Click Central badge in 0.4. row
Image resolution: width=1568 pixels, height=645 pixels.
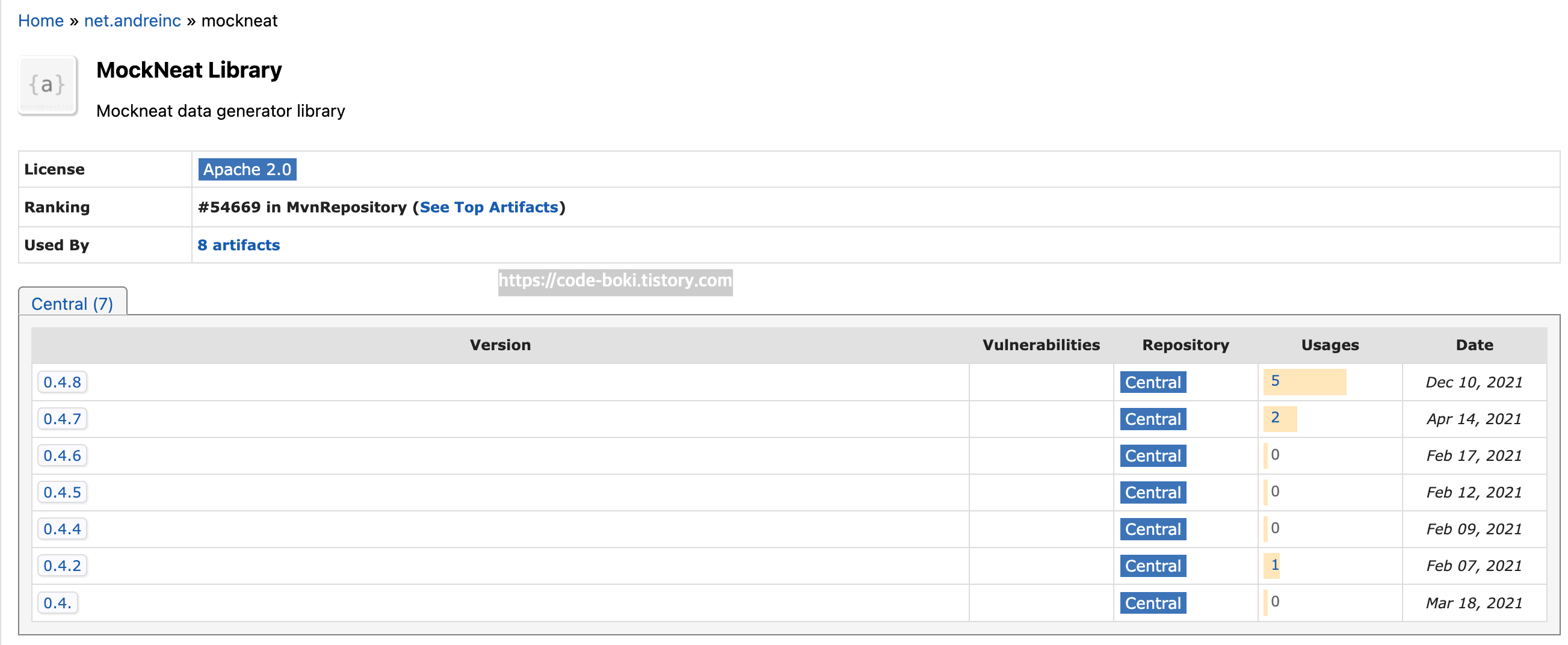coord(1153,603)
